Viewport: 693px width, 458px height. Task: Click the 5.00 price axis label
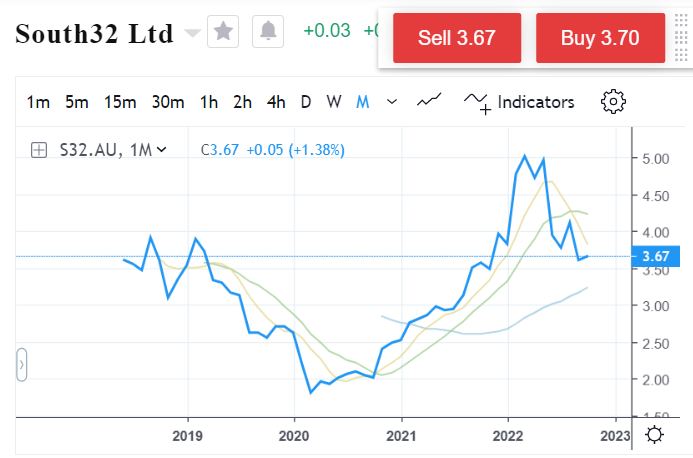pos(655,159)
